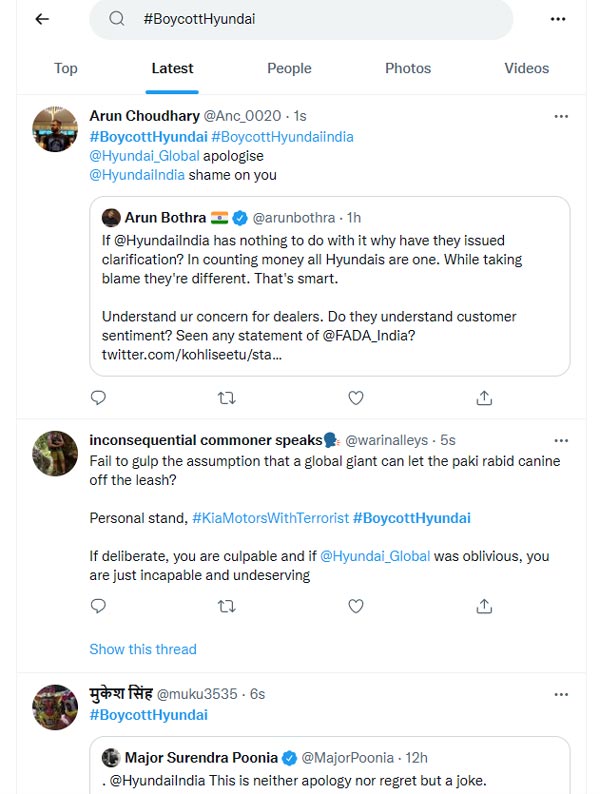Open the search options three-dot menu
Screen dimensions: 600x794
[558, 19]
